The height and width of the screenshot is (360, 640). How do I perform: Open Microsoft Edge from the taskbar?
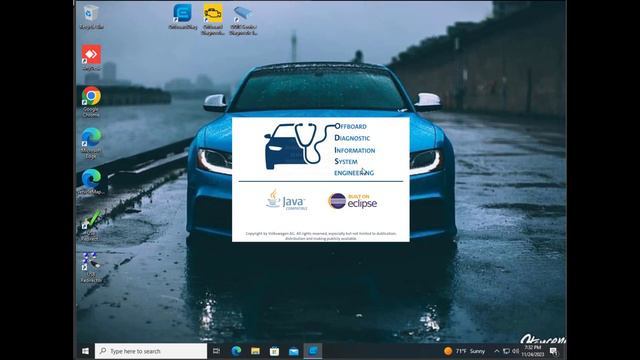point(236,351)
